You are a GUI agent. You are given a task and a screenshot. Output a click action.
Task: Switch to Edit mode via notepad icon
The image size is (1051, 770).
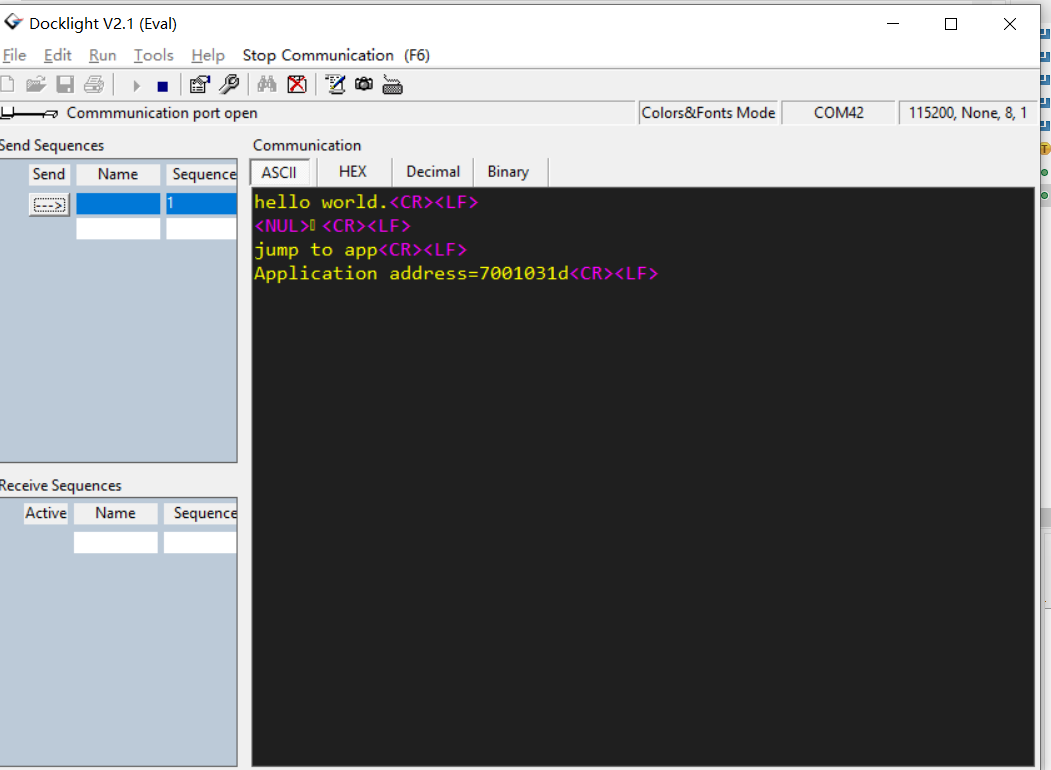(x=334, y=84)
